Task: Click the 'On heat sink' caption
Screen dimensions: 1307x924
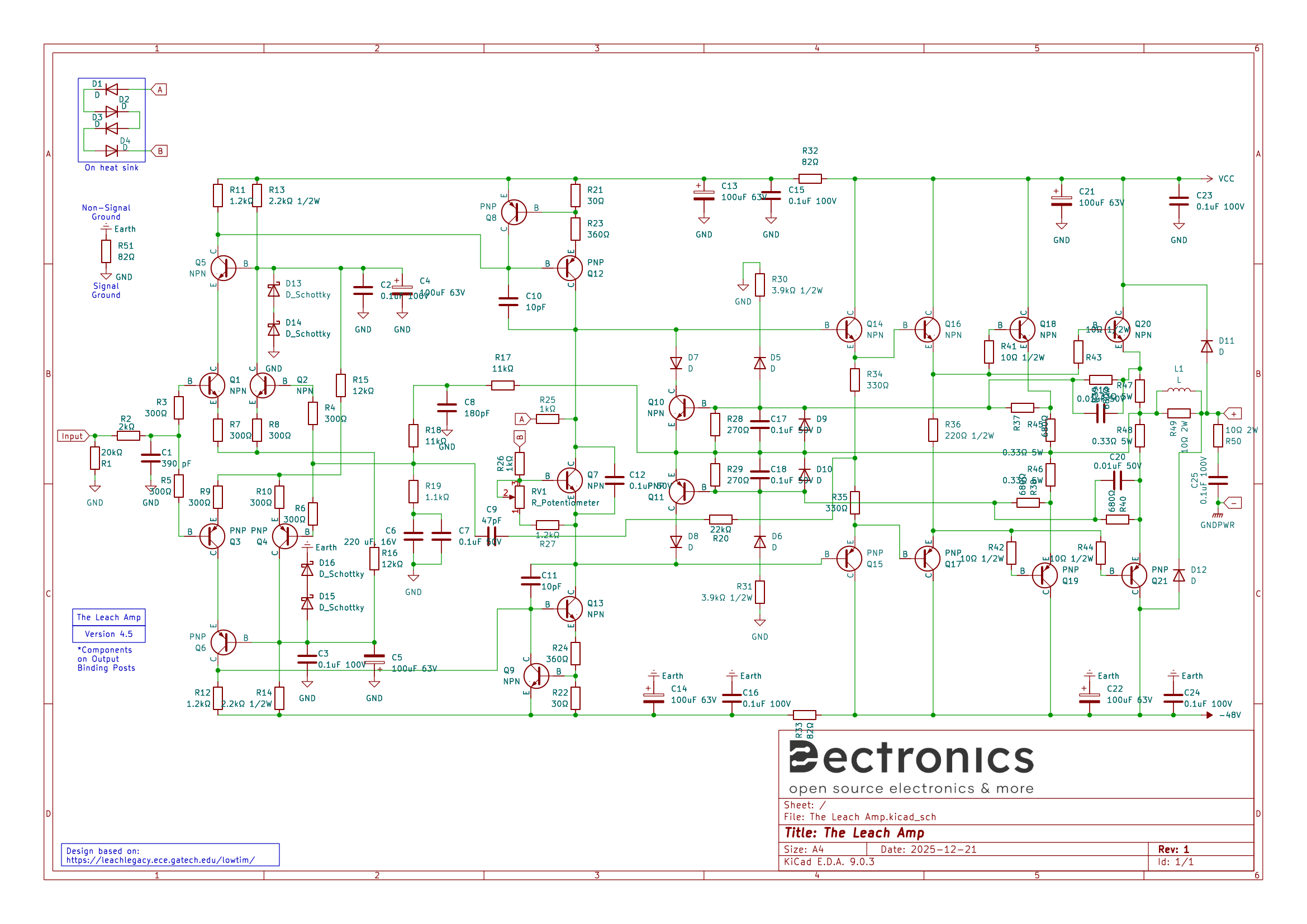Action: coord(112,167)
